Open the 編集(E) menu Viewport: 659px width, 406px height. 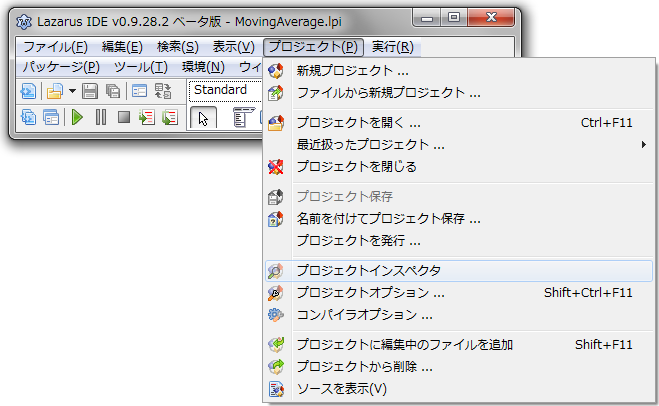(x=122, y=47)
